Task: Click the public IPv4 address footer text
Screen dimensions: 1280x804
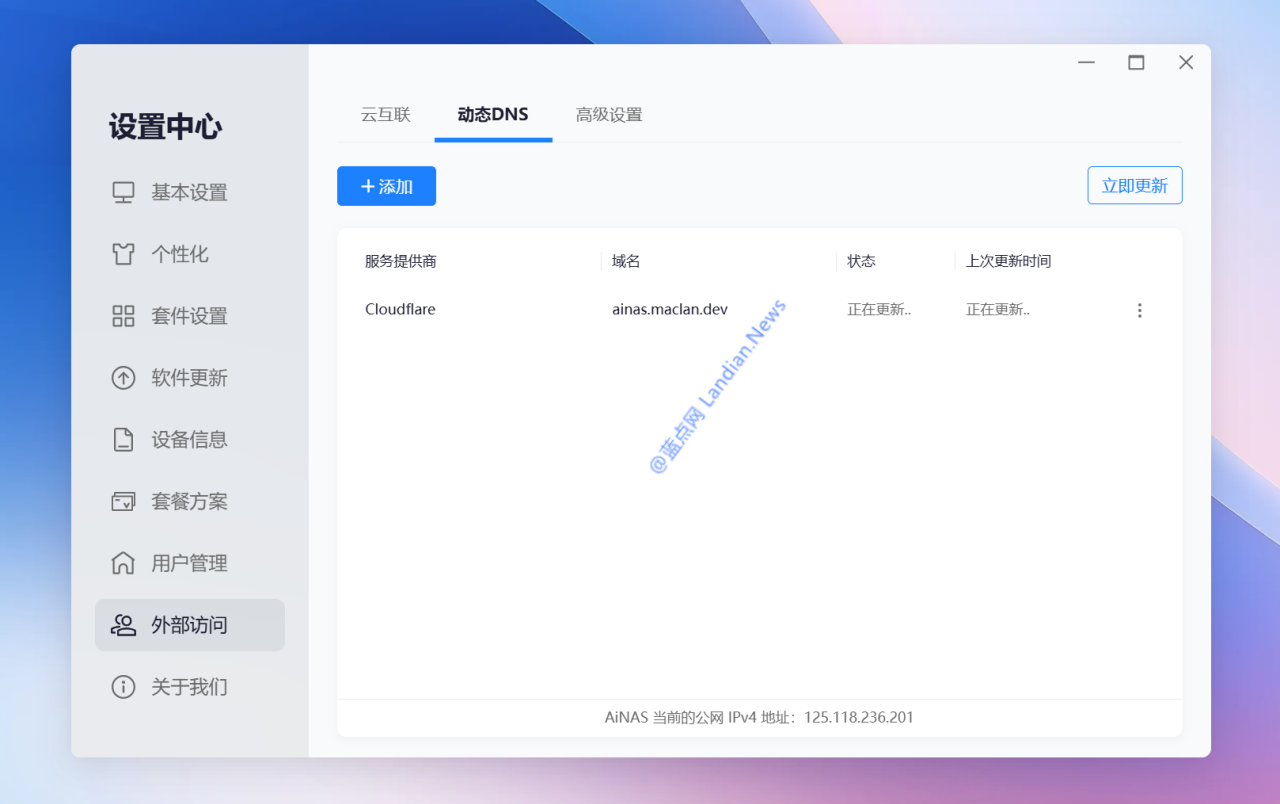Action: point(759,717)
